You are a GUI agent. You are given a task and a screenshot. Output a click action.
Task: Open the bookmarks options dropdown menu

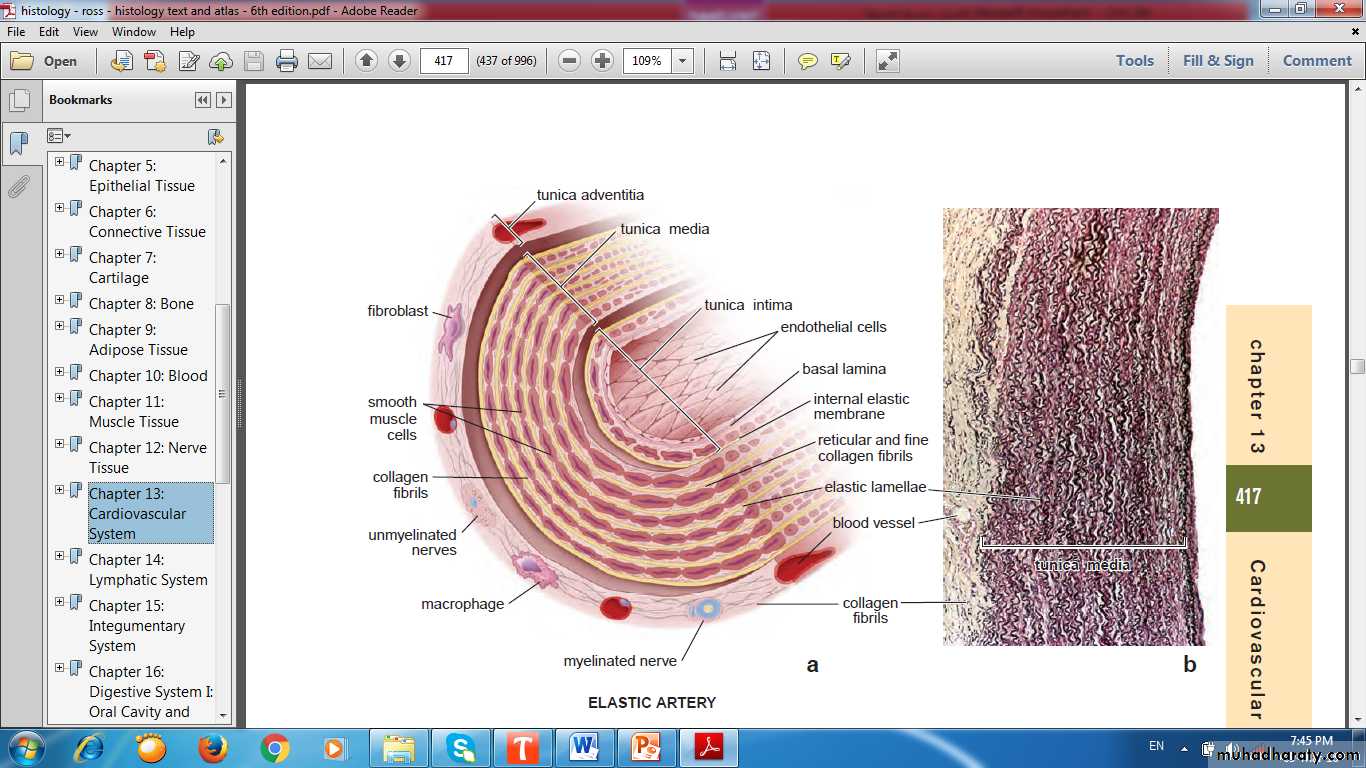point(59,136)
